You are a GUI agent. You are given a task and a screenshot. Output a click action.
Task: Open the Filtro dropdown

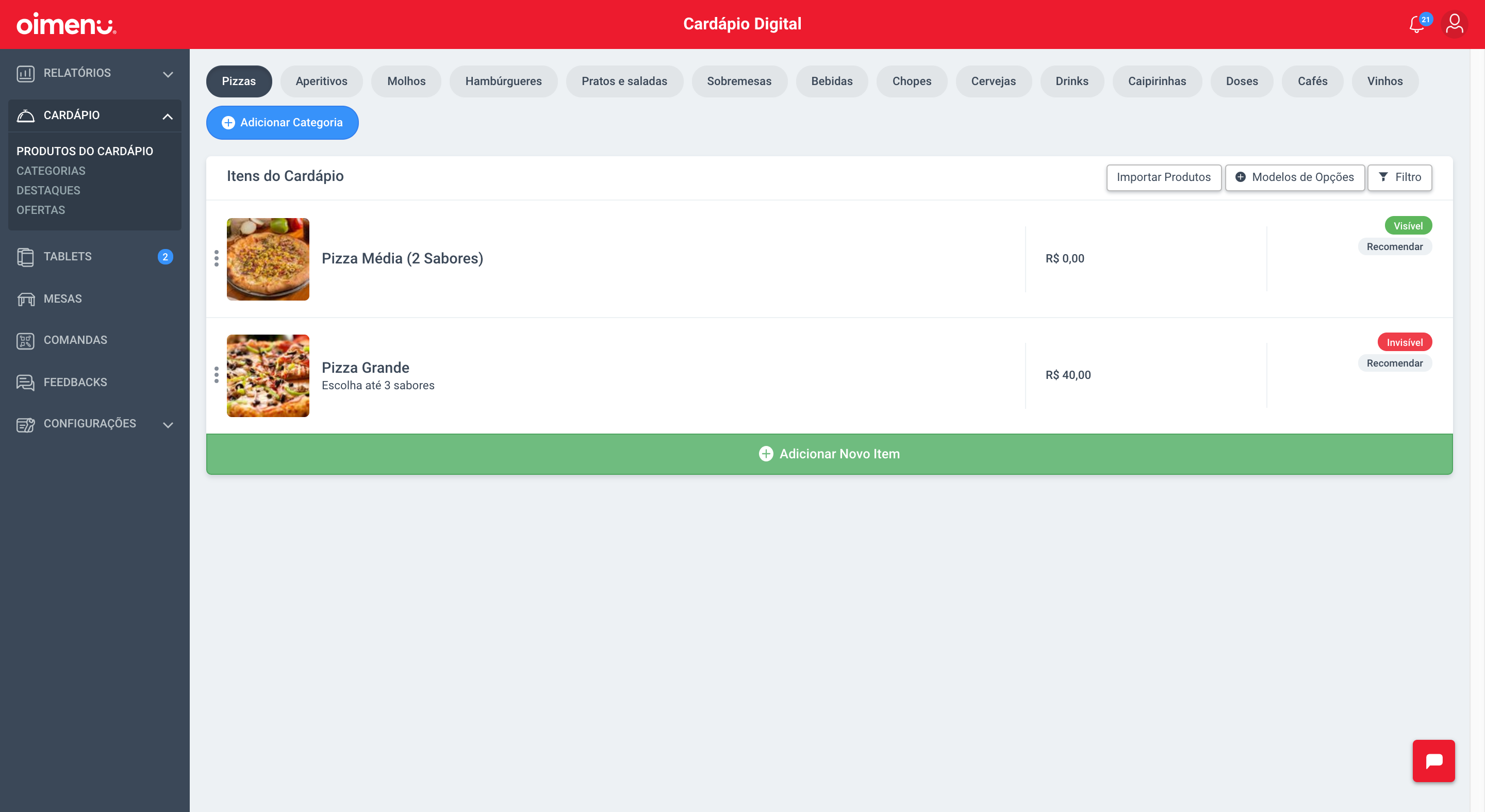tap(1399, 177)
